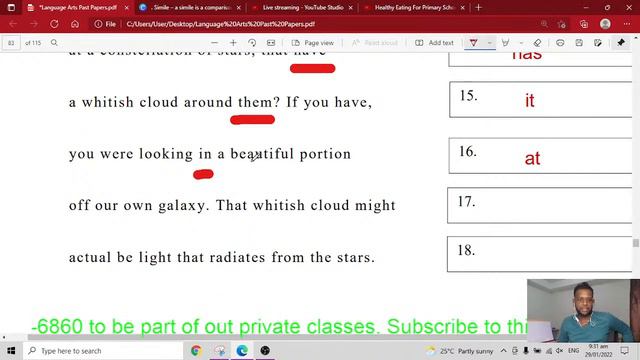640x360 pixels.
Task: Click Save as icon in PDF toolbar
Action: point(598,42)
